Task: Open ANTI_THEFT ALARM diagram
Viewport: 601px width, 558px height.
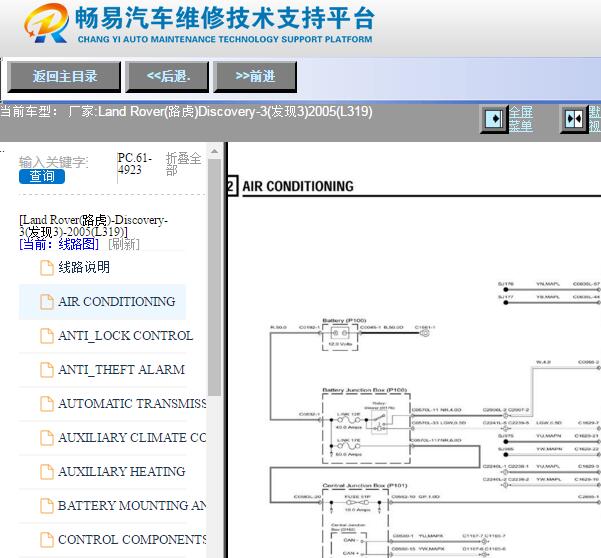Action: pyautogui.click(x=121, y=369)
